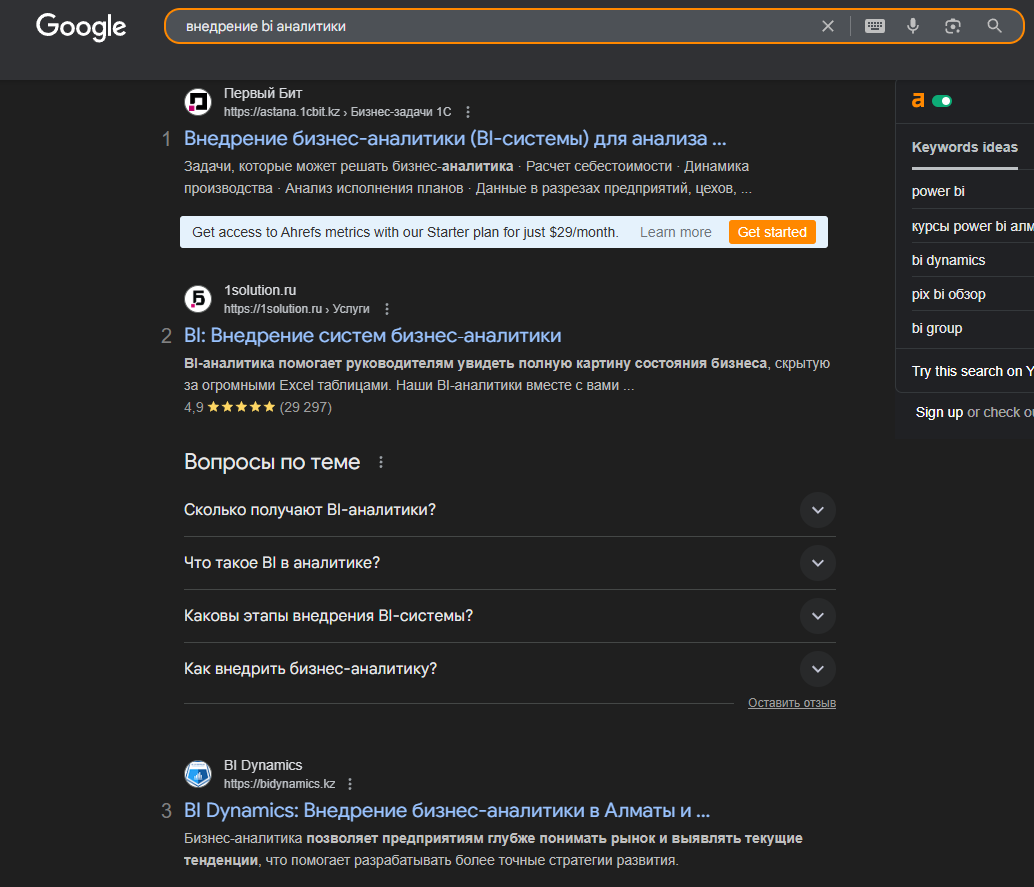Click the https://1solution.ru › Услуги breadcrumb
The height and width of the screenshot is (887, 1034).
296,309
